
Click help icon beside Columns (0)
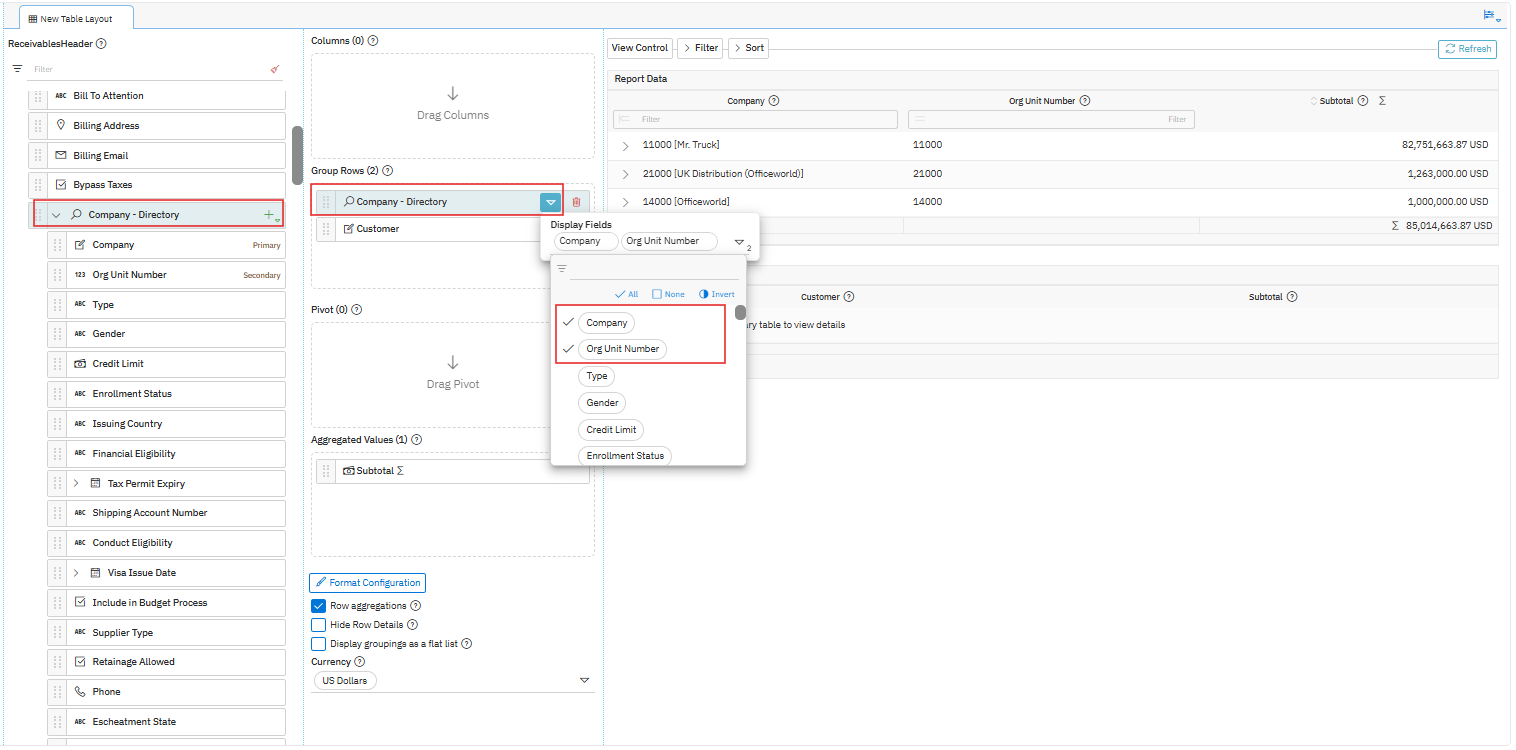click(x=373, y=41)
